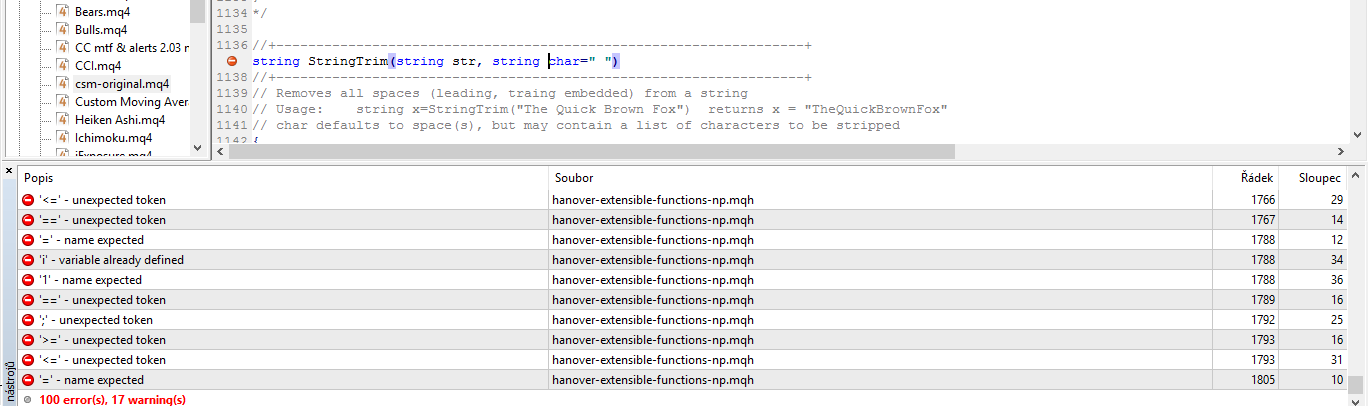
Task: Click the CCI.mq4 file icon
Action: pyautogui.click(x=62, y=65)
